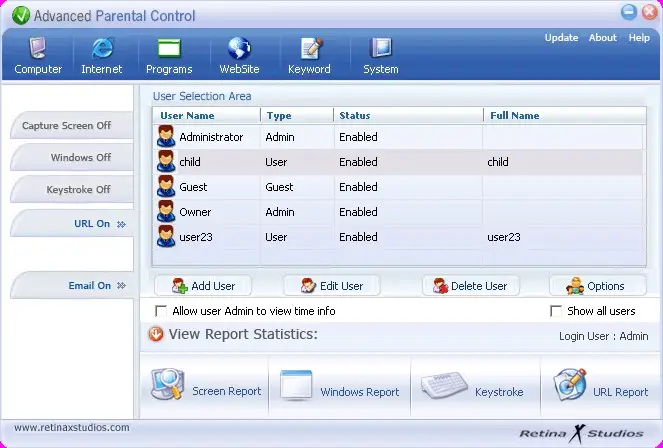
Task: Sort by User Name column header
Action: 206,115
